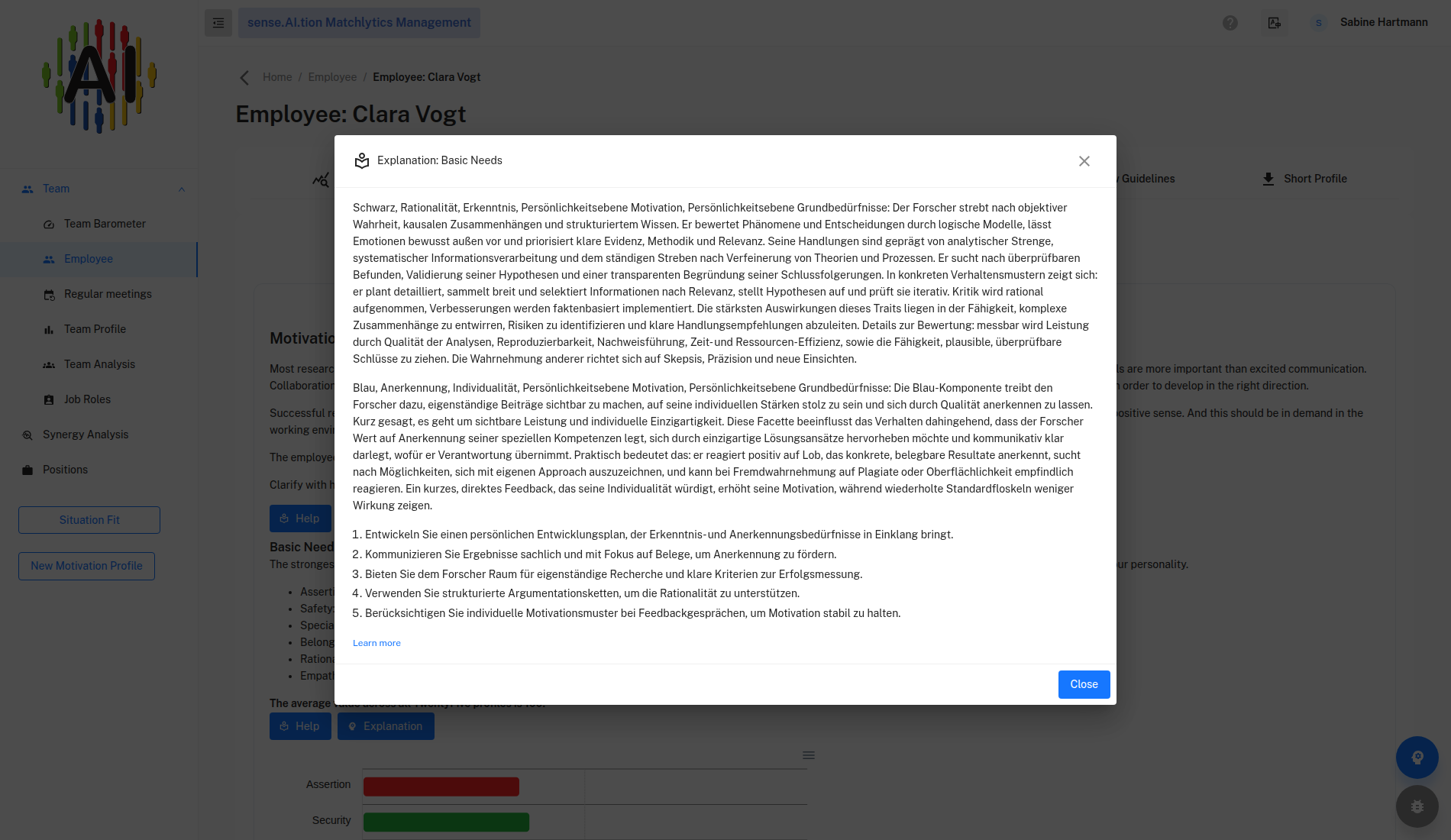Click the Explanation button
Screen dimensions: 1451x840
[386, 726]
